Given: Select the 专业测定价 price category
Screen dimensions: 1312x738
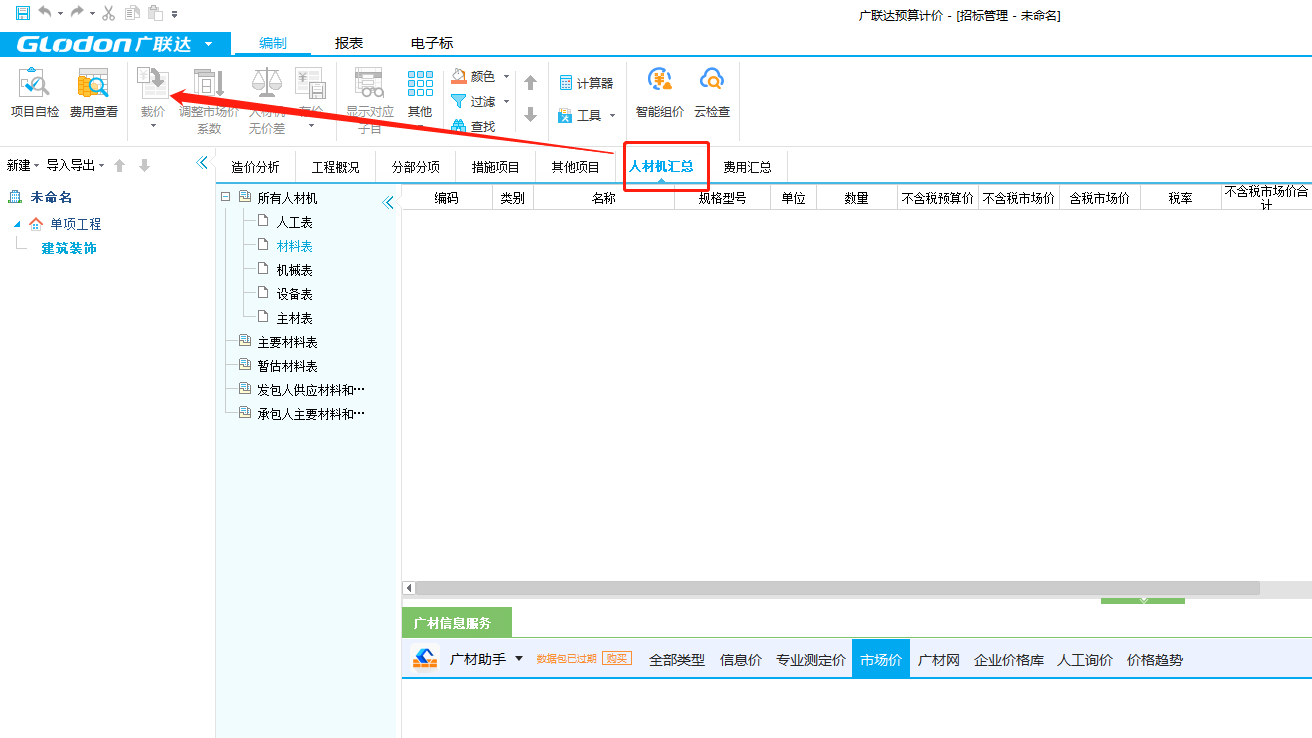Looking at the screenshot, I should (811, 660).
